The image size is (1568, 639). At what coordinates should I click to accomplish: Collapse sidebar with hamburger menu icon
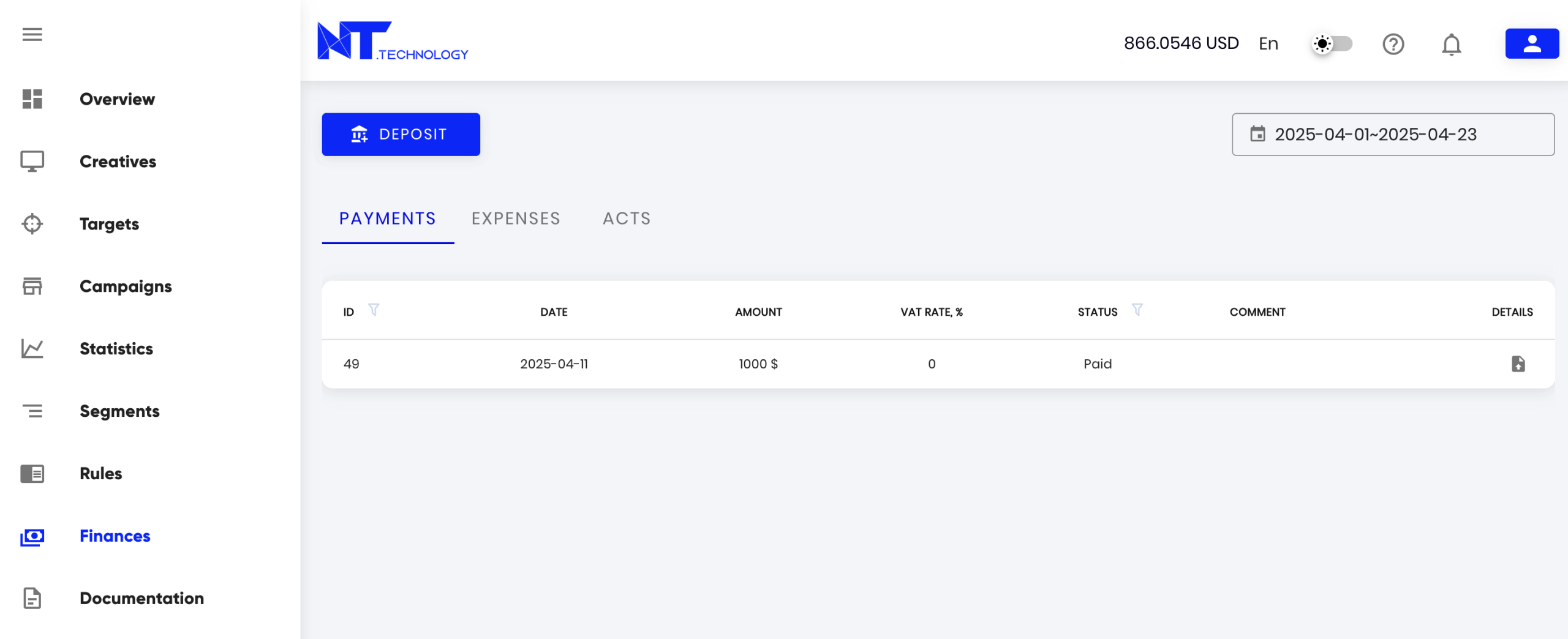(32, 34)
